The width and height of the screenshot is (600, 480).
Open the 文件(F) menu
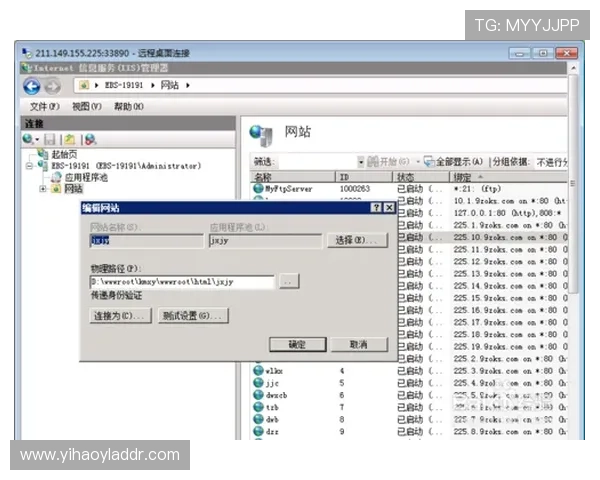(x=44, y=106)
